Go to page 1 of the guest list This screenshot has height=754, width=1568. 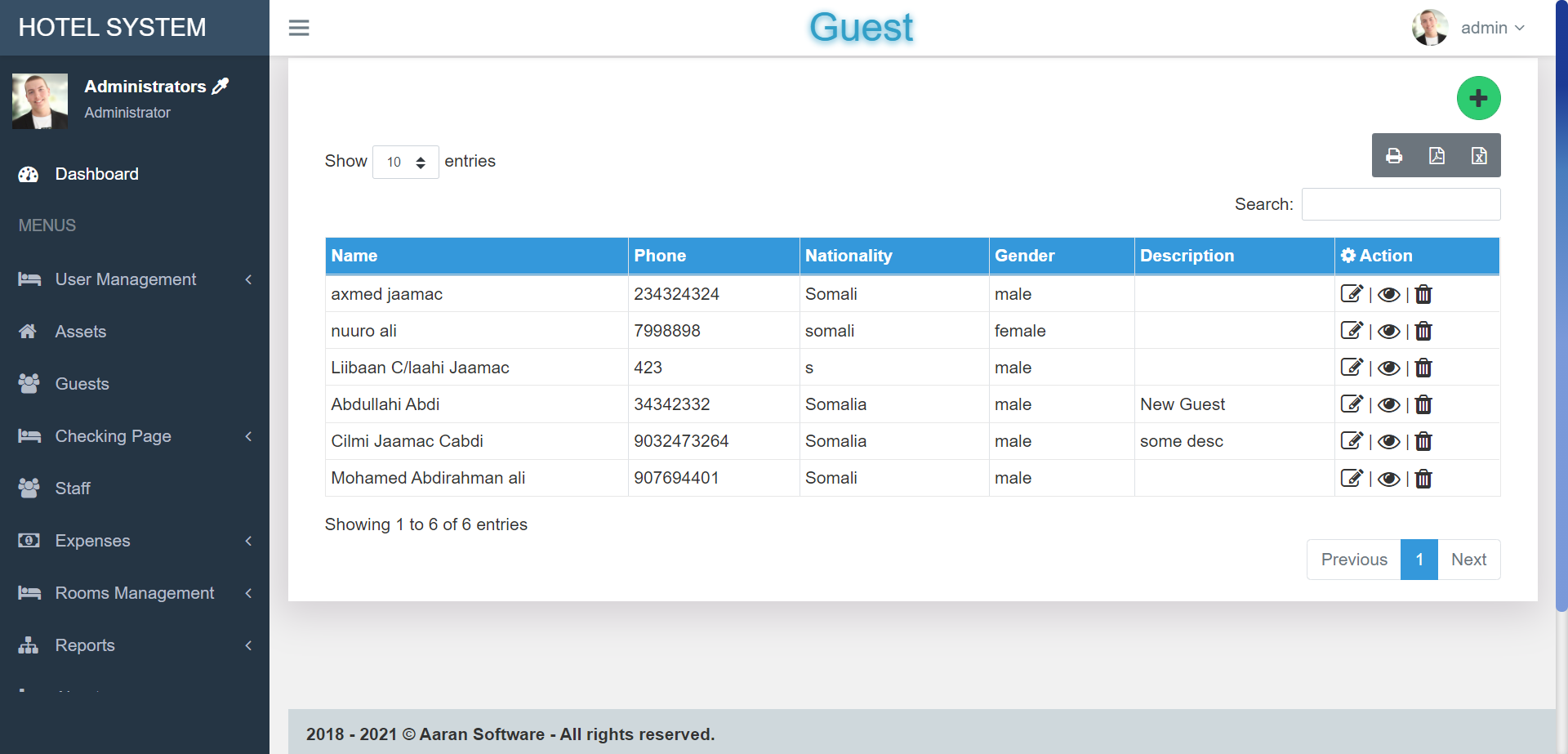[1419, 560]
